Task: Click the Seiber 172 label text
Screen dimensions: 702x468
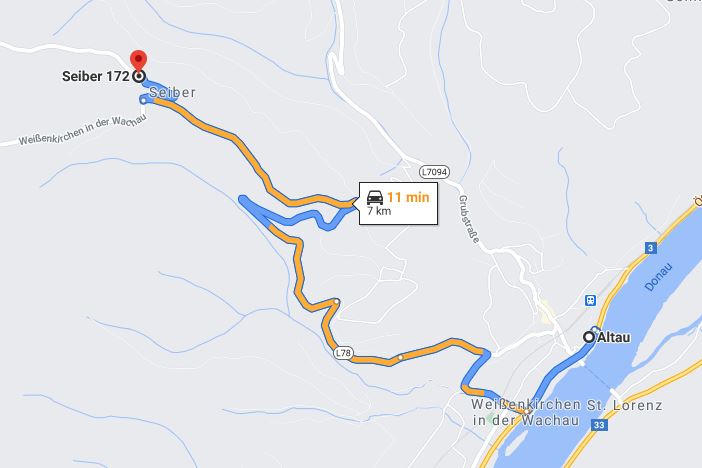Action: [x=96, y=76]
